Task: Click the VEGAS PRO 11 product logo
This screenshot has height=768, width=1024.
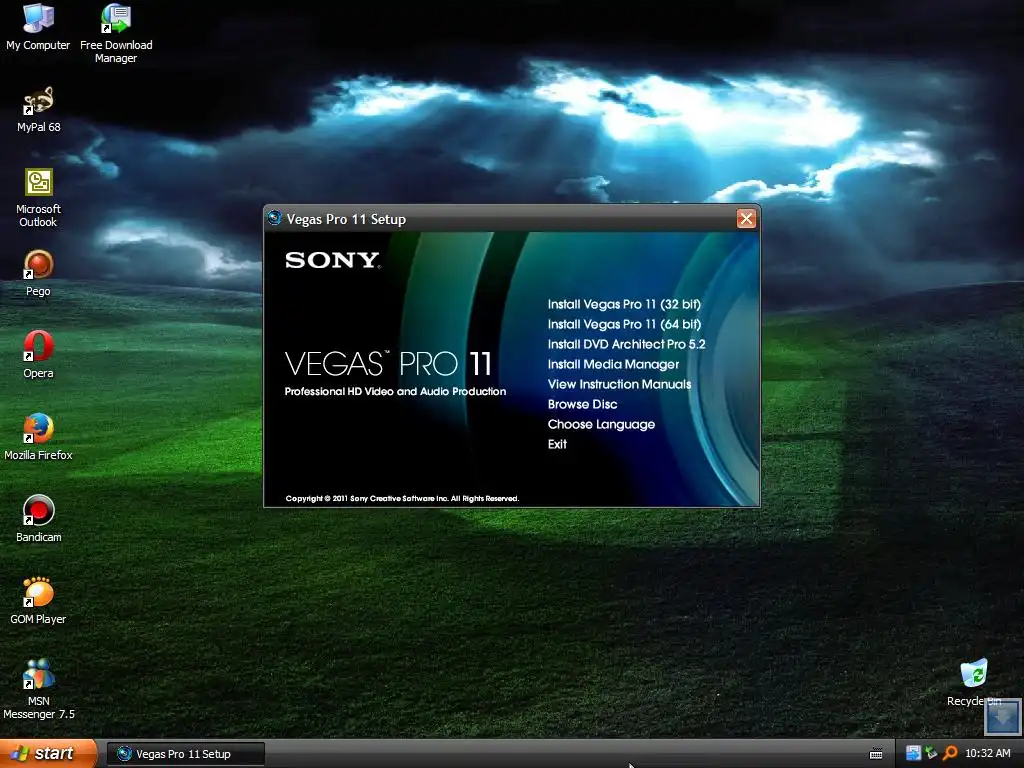Action: [x=388, y=364]
